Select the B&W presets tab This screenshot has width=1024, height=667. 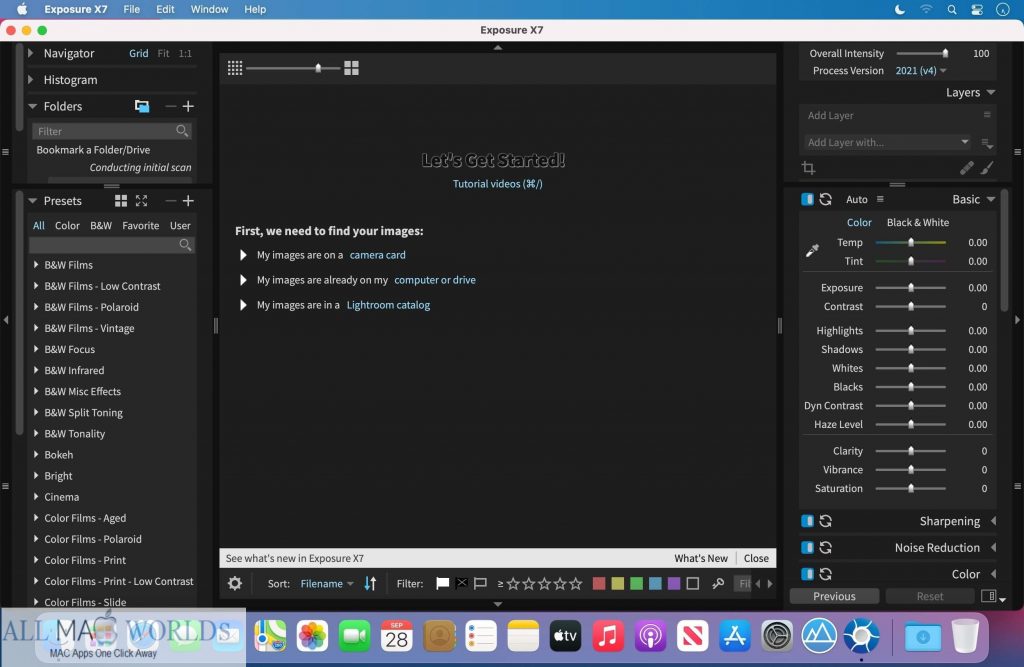(x=101, y=225)
